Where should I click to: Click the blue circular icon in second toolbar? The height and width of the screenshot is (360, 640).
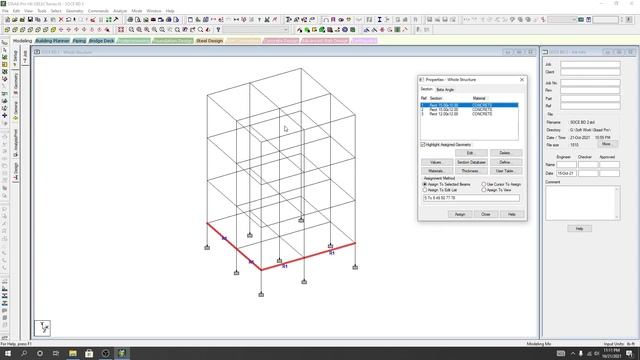click(x=345, y=30)
